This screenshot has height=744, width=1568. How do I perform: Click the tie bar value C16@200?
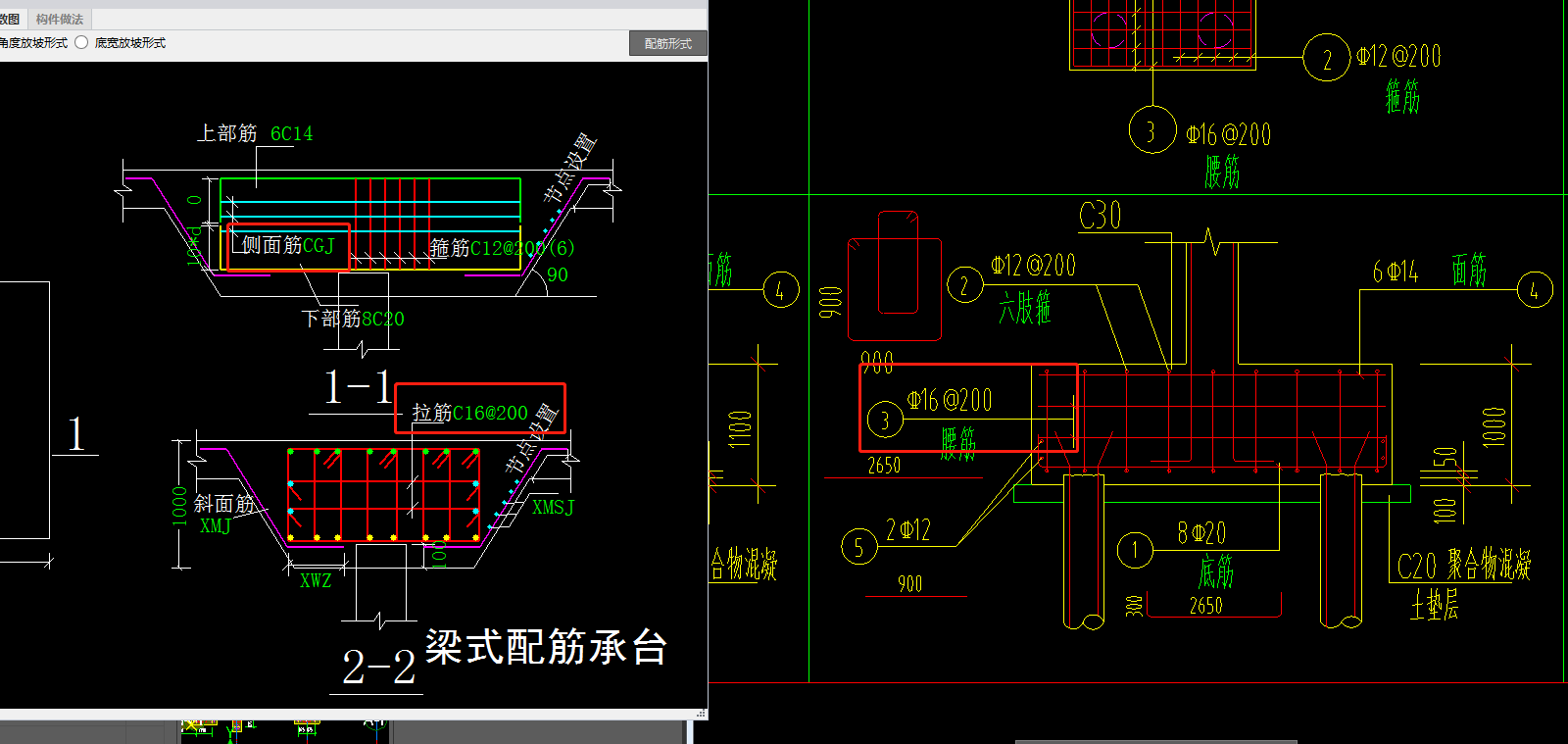tap(490, 413)
